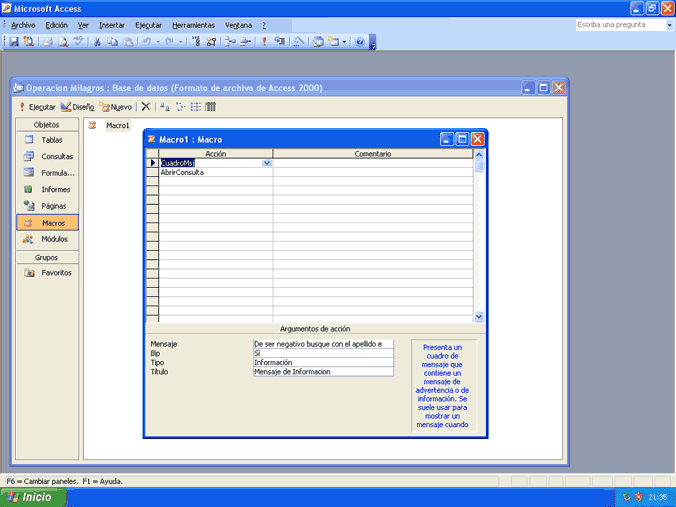Show the Database Window via the toolbar icon
The width and height of the screenshot is (676, 507).
[x=318, y=42]
